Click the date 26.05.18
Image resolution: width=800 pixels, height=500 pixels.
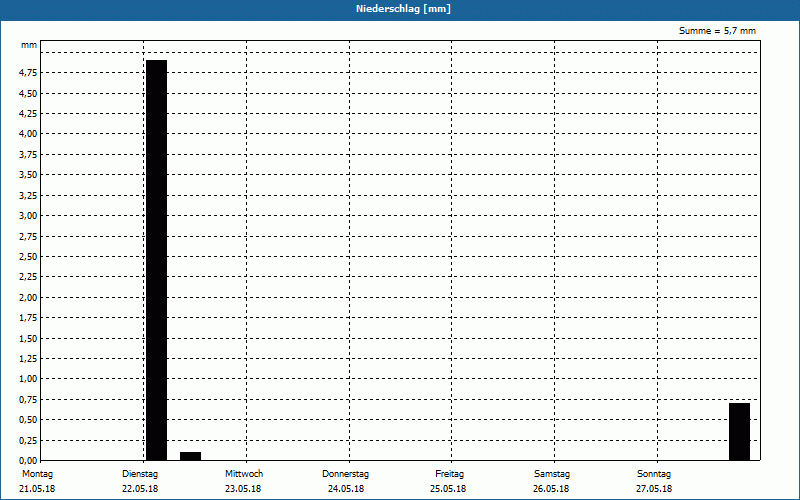tap(551, 489)
